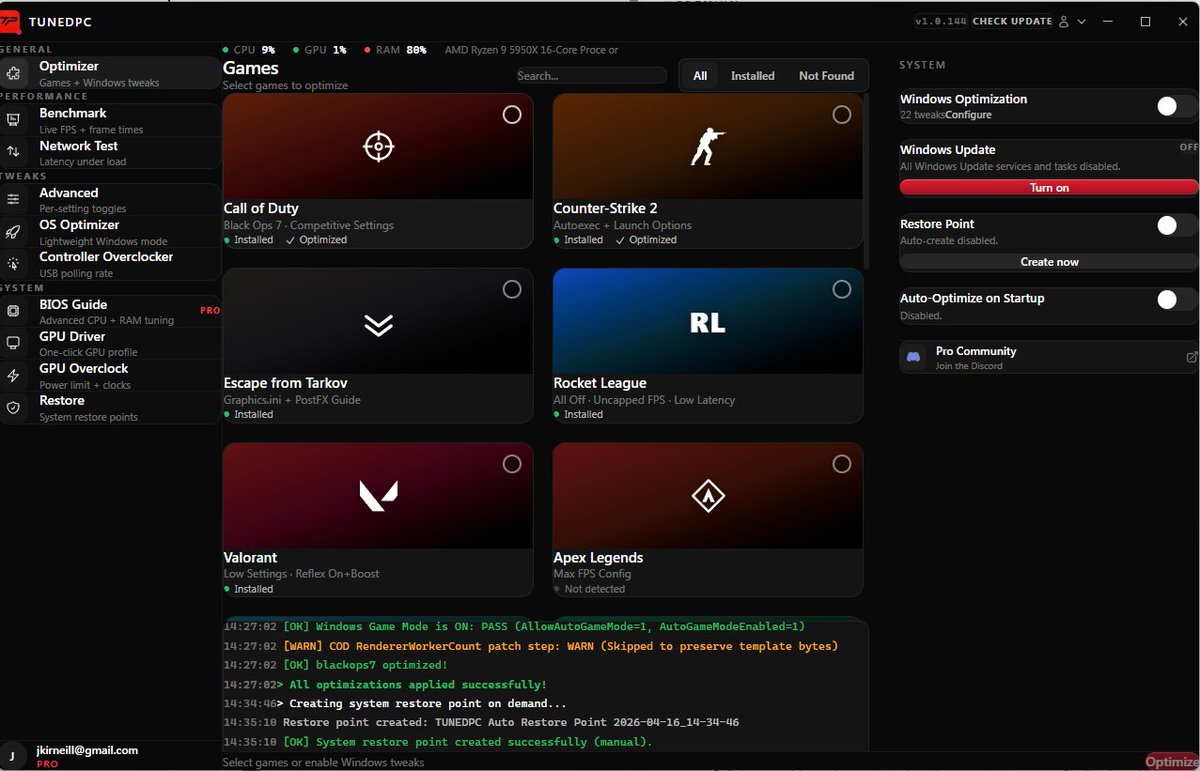This screenshot has height=771, width=1200.
Task: Click the 'All optimizations applied successfully!' log line
Action: (385, 685)
